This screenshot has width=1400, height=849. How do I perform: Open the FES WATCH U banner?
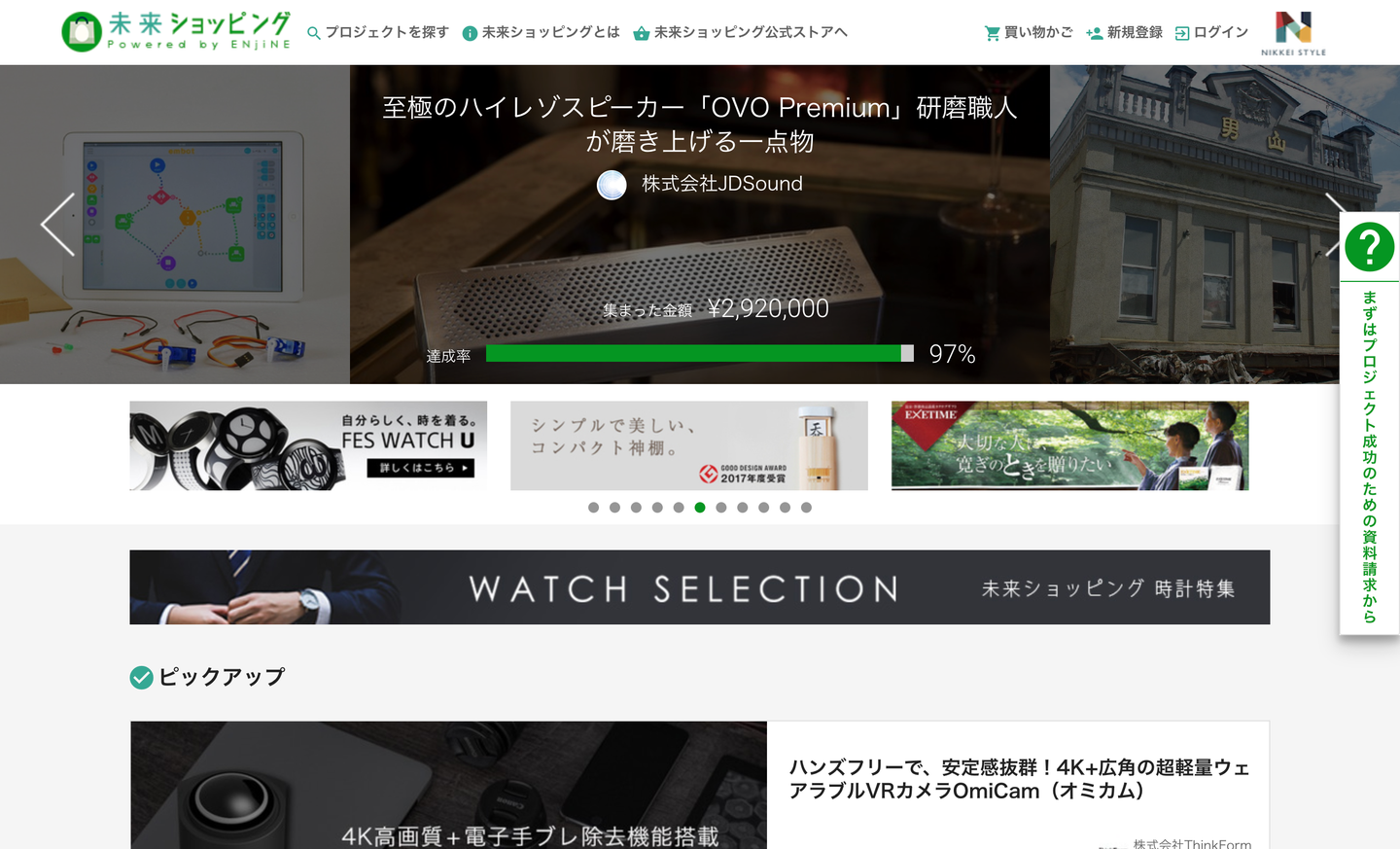[x=308, y=445]
